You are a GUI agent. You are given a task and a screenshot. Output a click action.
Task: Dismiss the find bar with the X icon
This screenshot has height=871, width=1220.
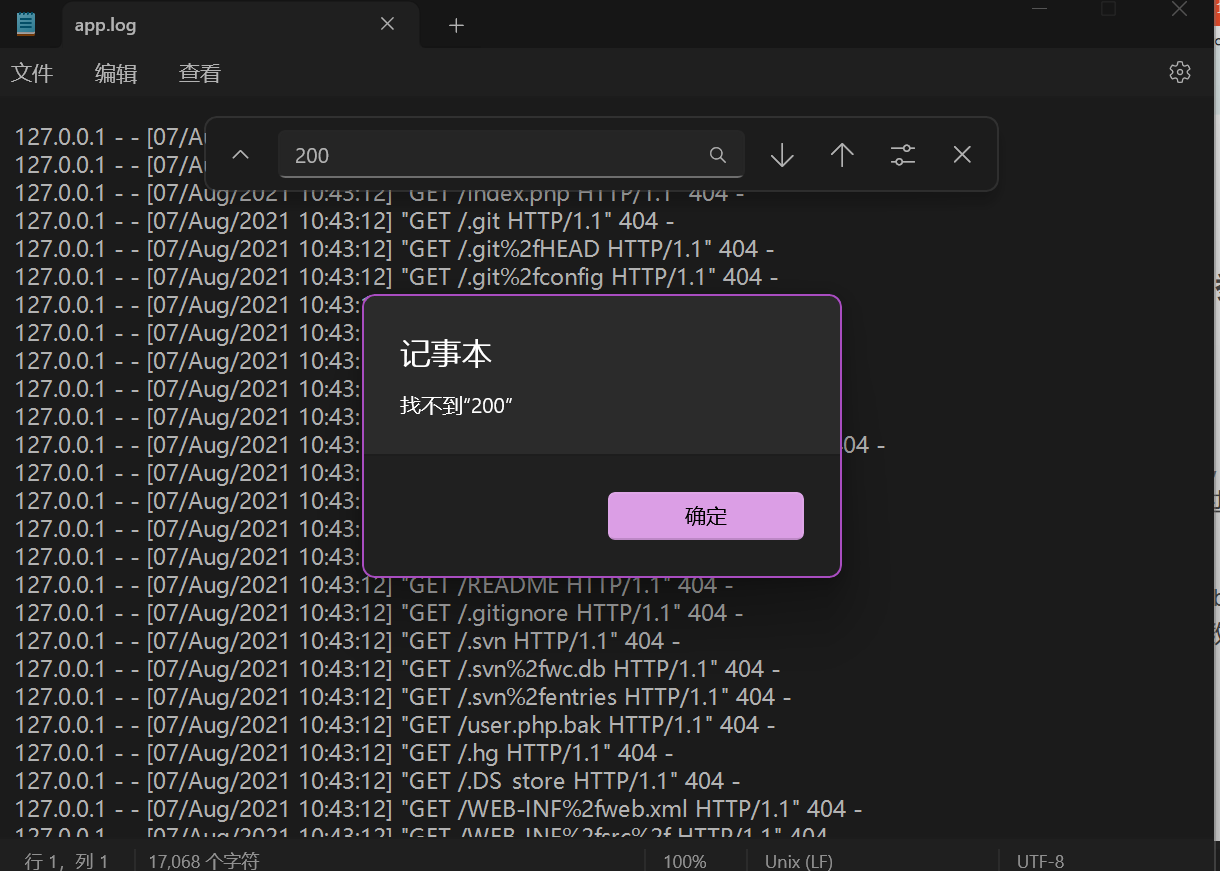961,155
